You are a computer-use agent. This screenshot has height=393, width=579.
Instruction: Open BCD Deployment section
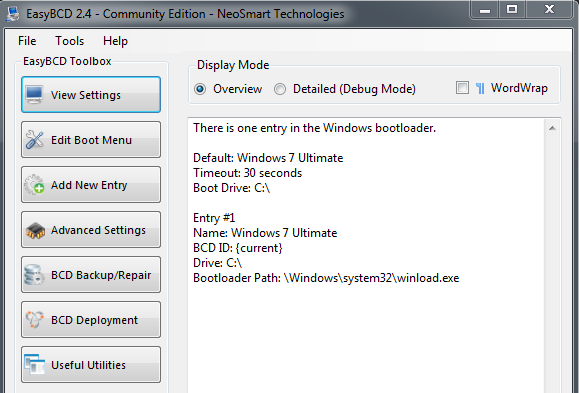click(91, 319)
